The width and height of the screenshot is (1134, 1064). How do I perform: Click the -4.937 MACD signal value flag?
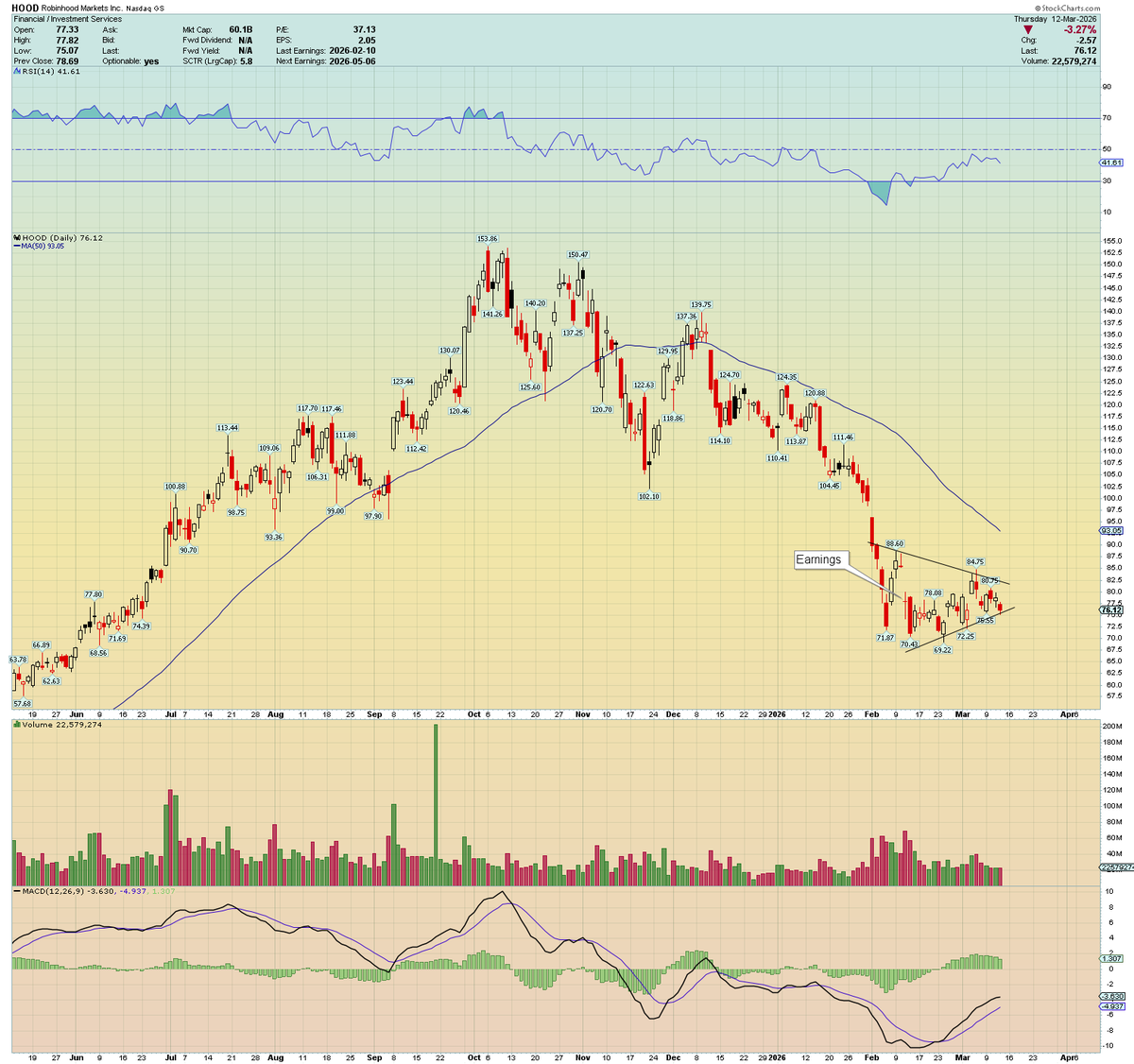(1110, 1006)
